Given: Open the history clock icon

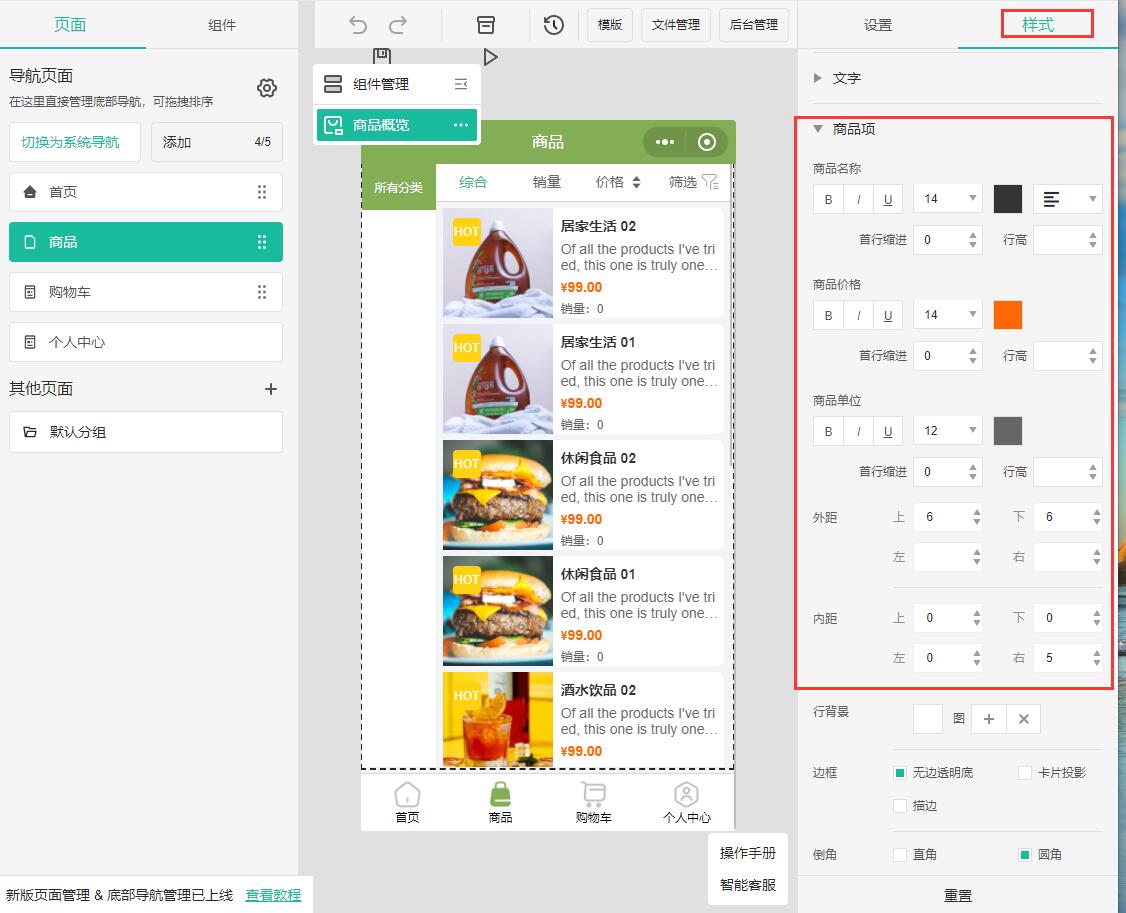Looking at the screenshot, I should pyautogui.click(x=554, y=25).
